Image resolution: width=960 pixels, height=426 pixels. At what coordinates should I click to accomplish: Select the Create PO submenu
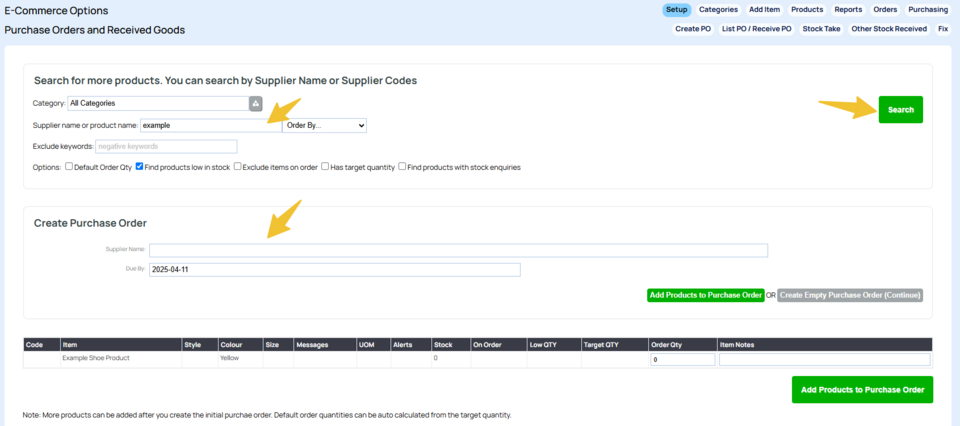693,29
